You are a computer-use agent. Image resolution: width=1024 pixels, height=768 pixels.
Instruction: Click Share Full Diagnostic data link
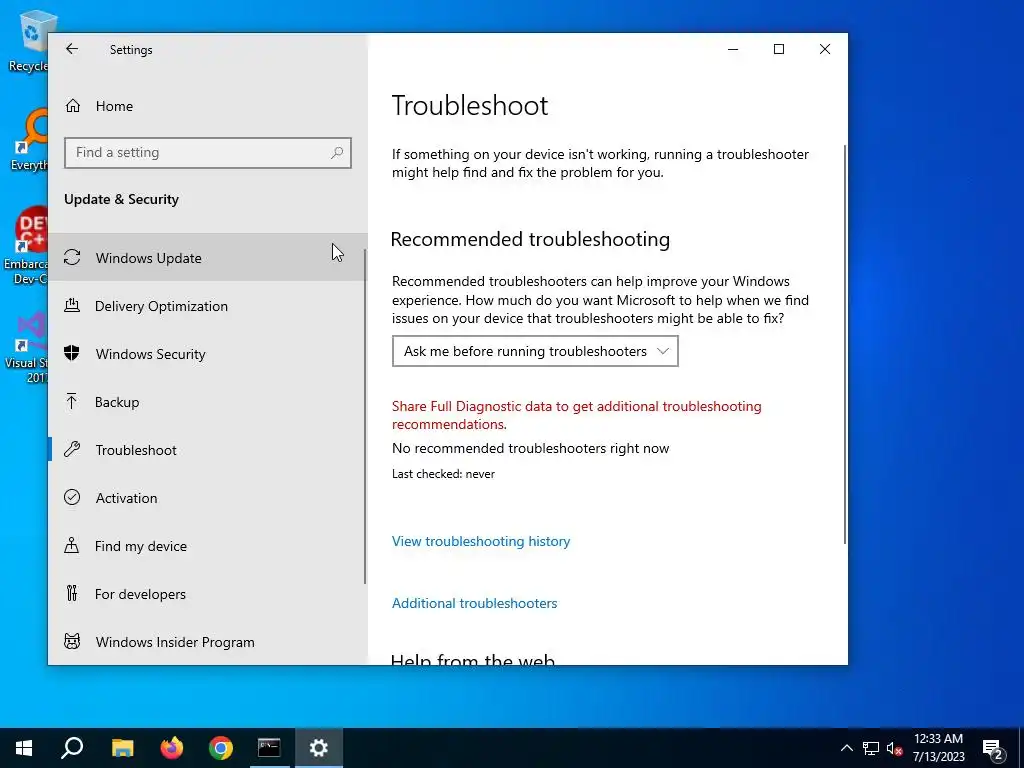click(576, 415)
